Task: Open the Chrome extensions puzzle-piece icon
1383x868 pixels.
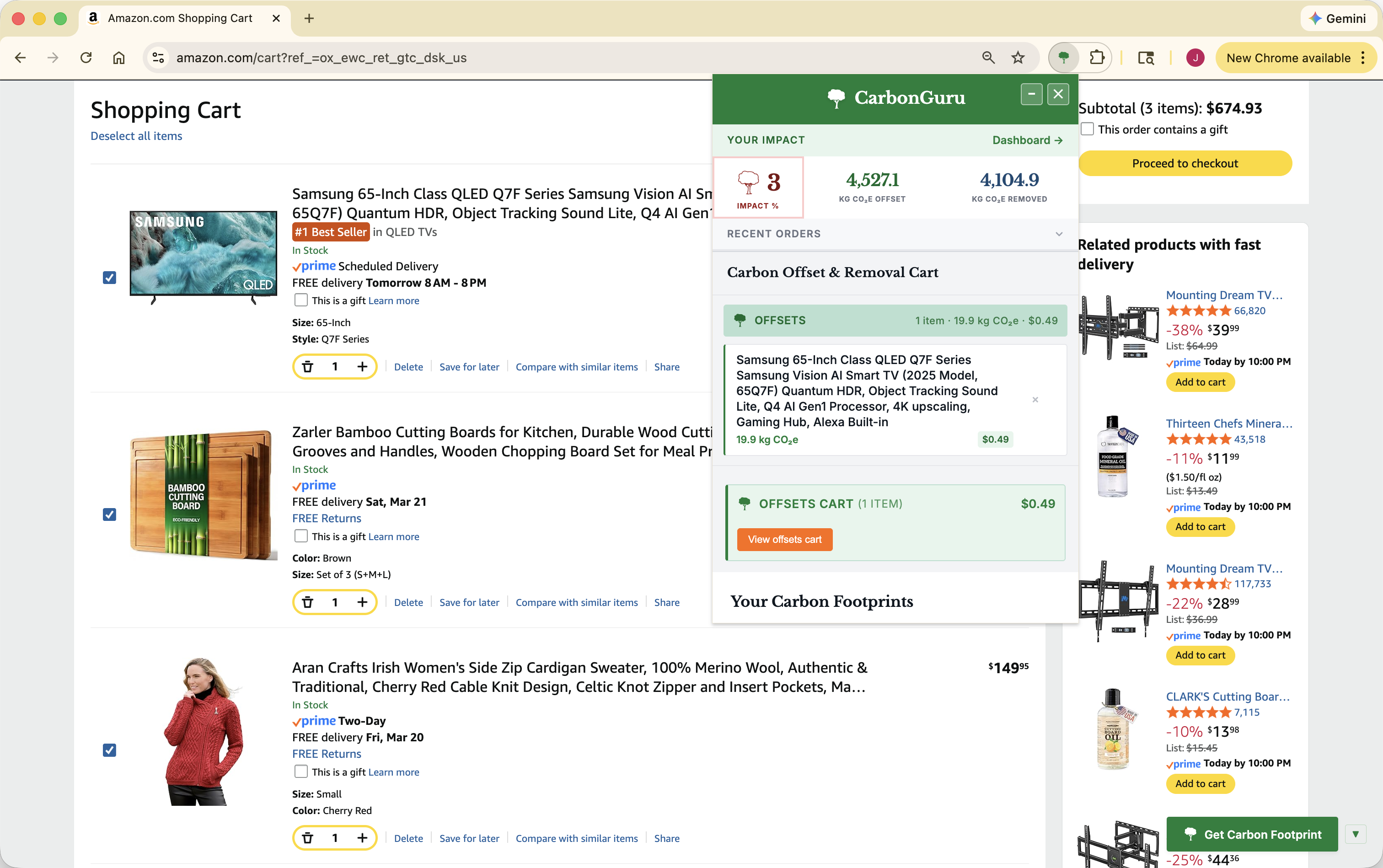Action: pyautogui.click(x=1097, y=58)
